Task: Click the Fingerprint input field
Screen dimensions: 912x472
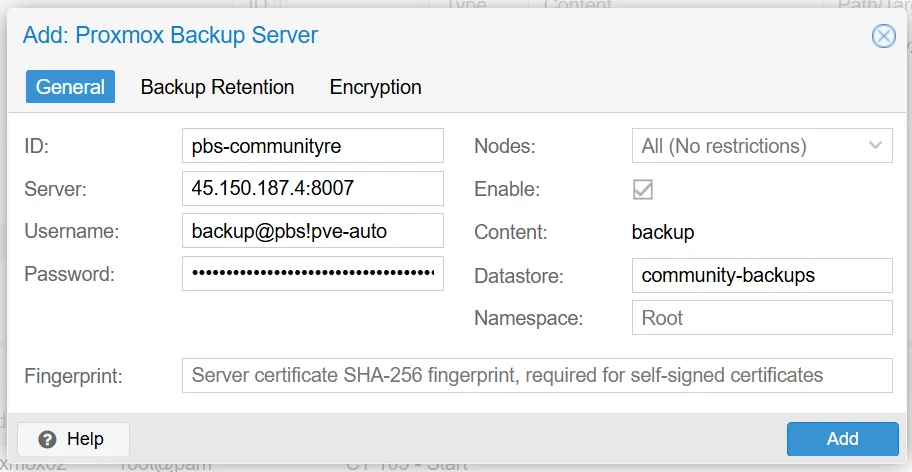Action: coord(537,376)
